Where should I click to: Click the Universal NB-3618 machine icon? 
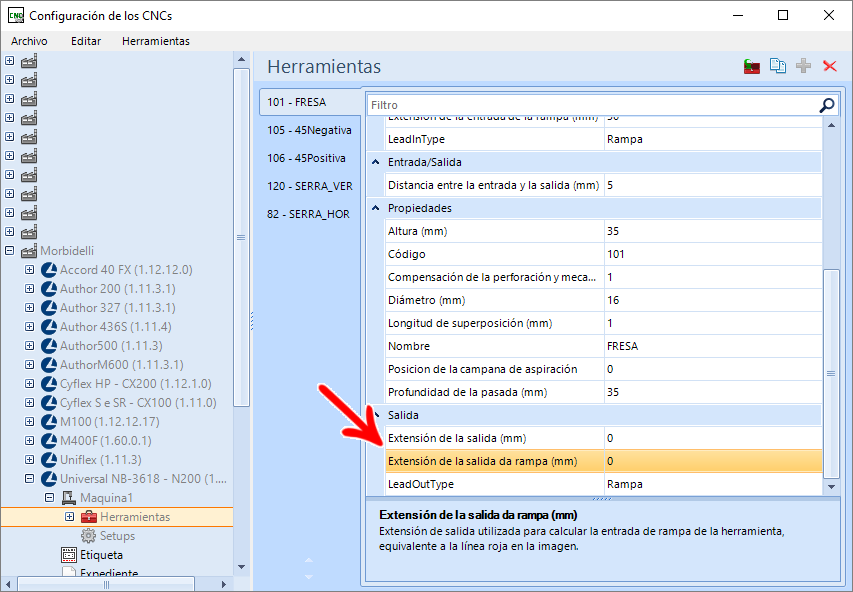(49, 479)
